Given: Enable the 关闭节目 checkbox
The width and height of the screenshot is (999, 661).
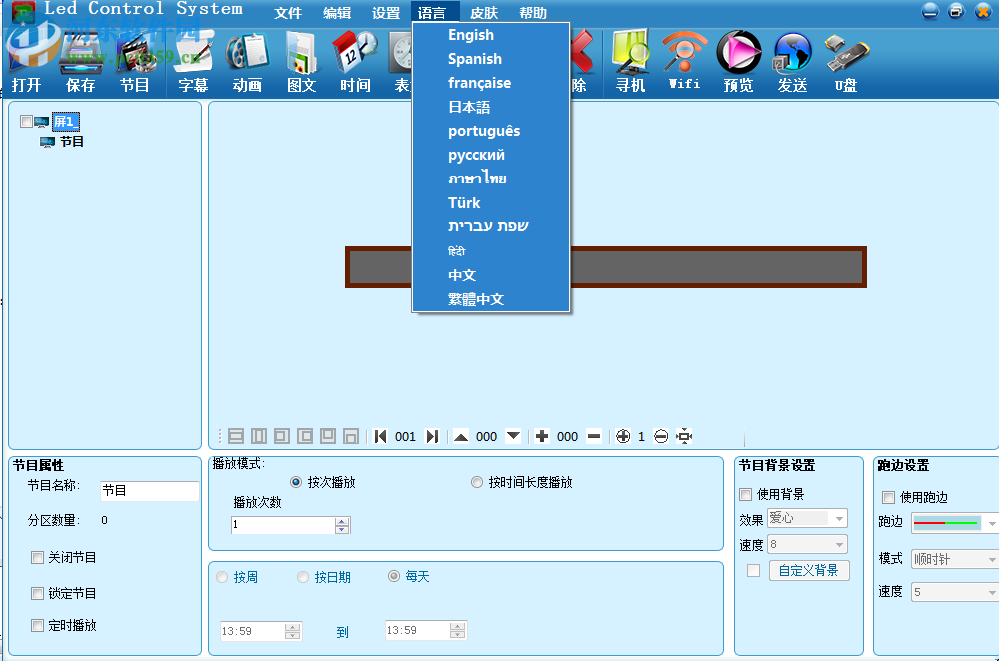Looking at the screenshot, I should [x=38, y=558].
